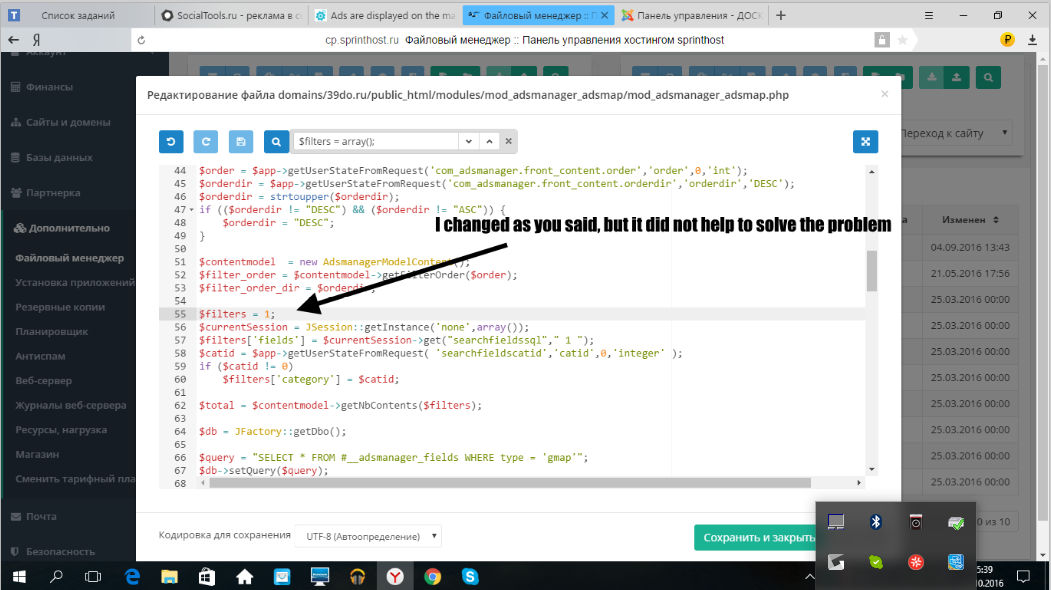
Task: Open taskbar search magnifier
Action: click(x=56, y=577)
